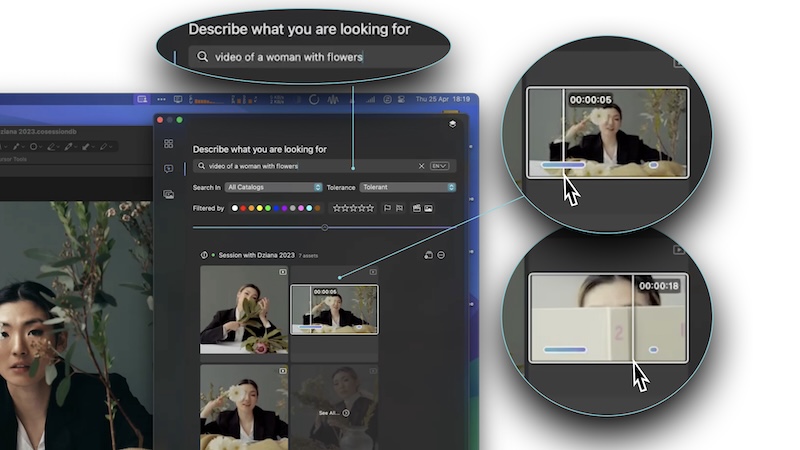Select circle cursor tool in background window
Screen dimensions: 800x450
tap(34, 147)
